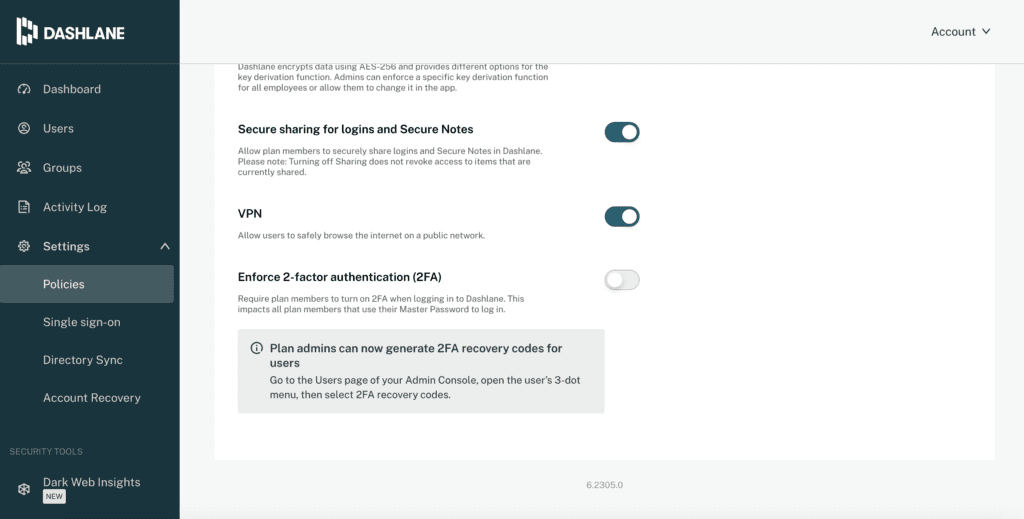Enable Enforce 2-factor authentication toggle
The height and width of the screenshot is (519, 1024).
point(621,280)
